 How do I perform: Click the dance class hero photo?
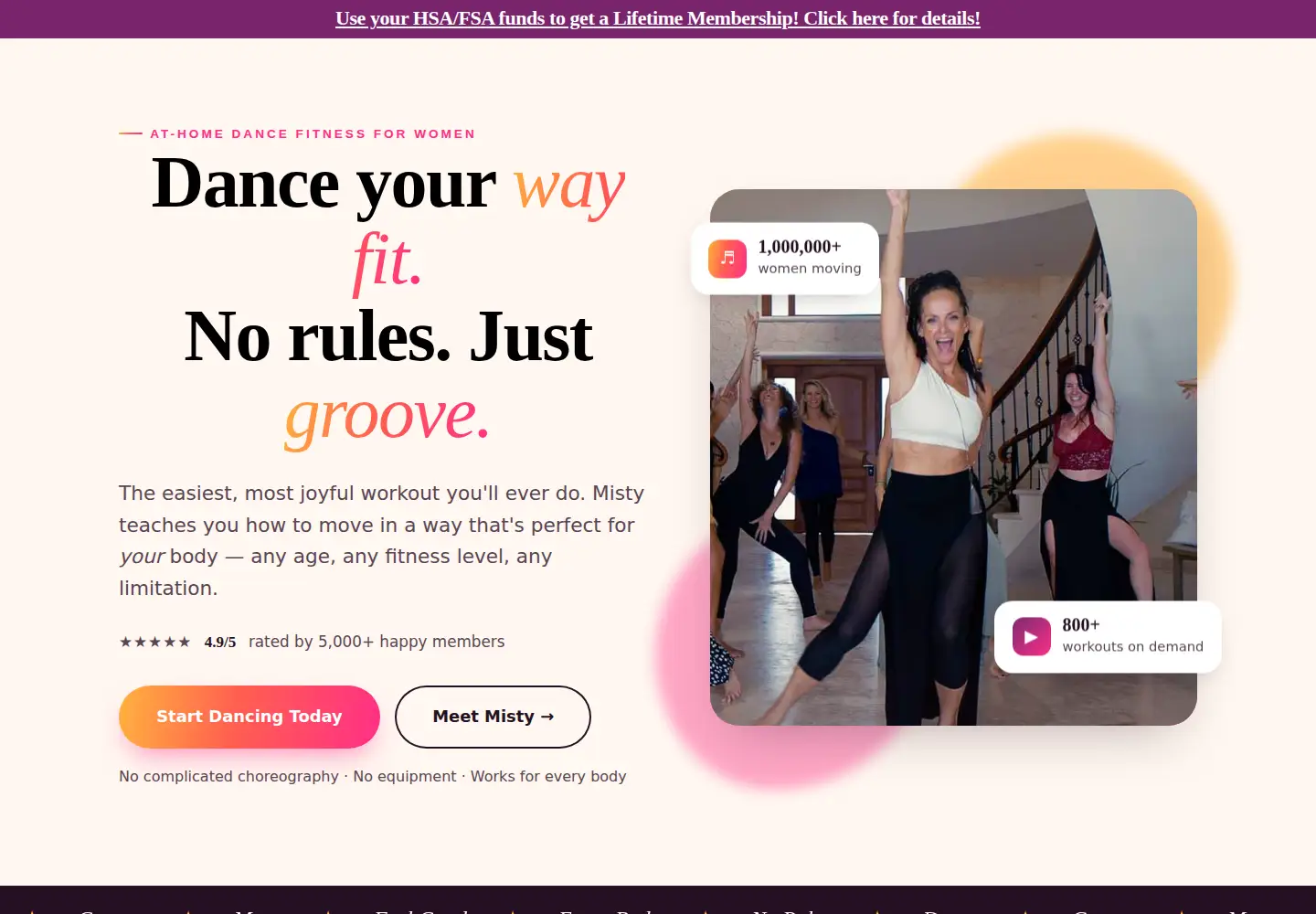(x=953, y=457)
